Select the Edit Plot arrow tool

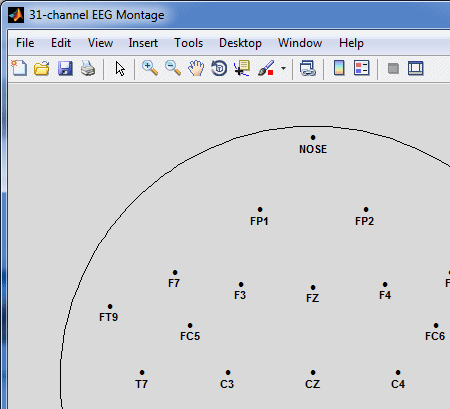coord(120,69)
